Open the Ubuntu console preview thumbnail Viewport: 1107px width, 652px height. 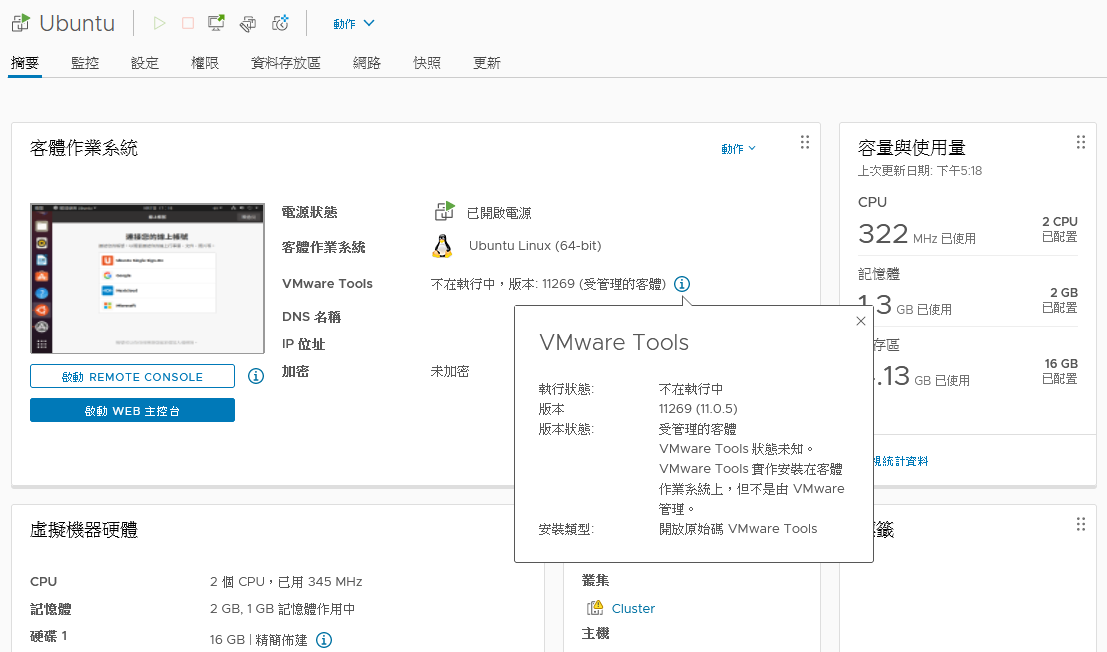148,278
